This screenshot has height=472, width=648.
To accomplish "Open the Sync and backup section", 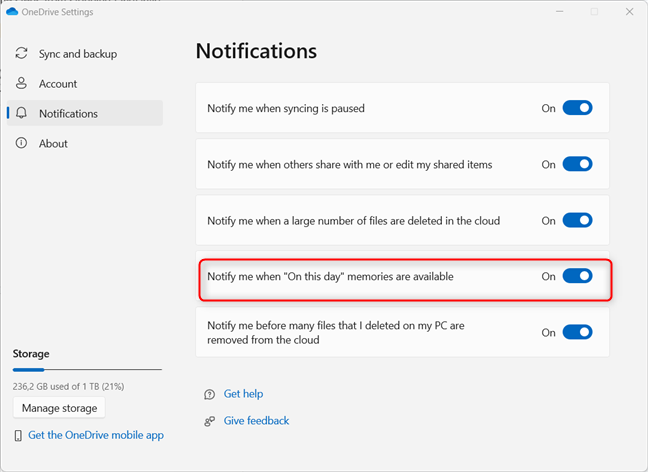I will coord(77,53).
